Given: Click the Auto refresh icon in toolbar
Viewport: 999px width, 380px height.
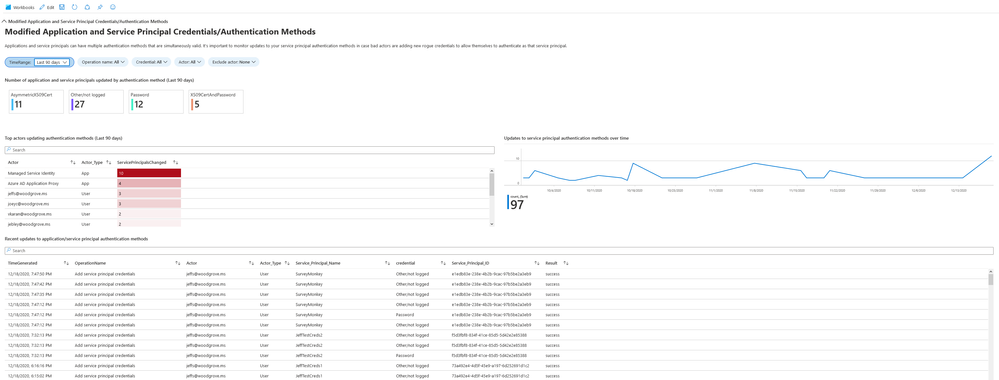Looking at the screenshot, I should (87, 6).
